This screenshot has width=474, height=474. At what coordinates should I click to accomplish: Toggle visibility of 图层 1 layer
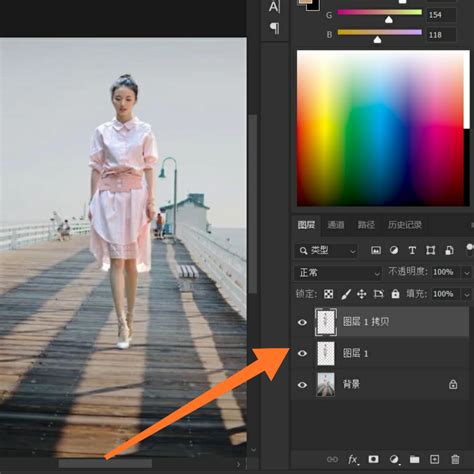tap(302, 353)
